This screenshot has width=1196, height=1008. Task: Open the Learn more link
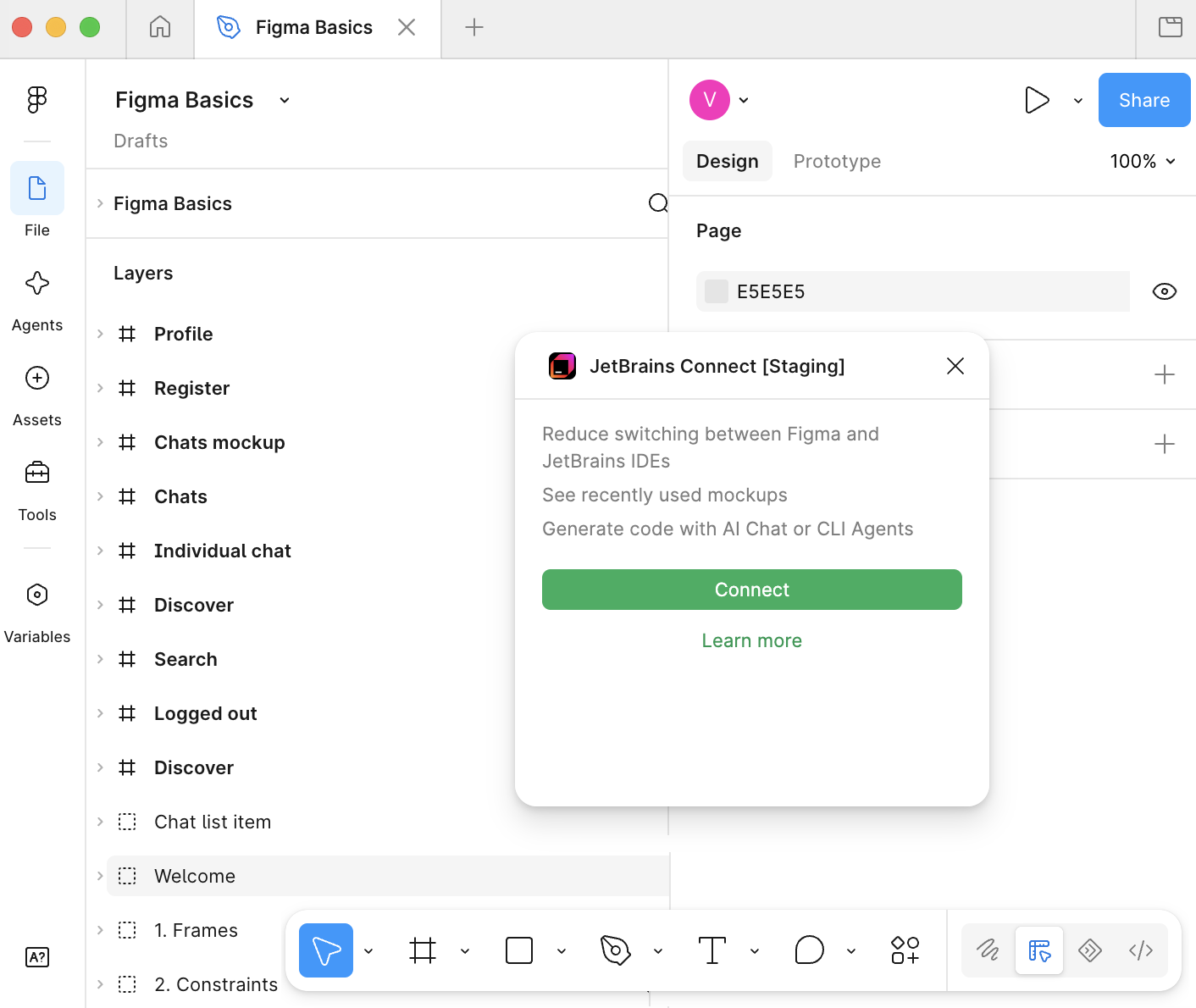(752, 640)
